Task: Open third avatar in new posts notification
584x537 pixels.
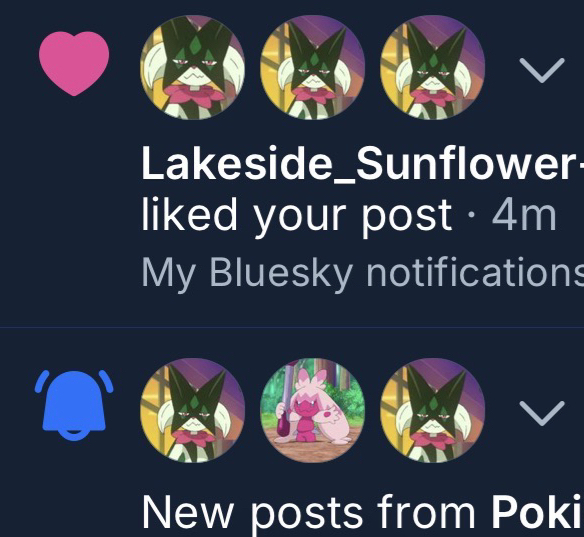Action: 432,410
